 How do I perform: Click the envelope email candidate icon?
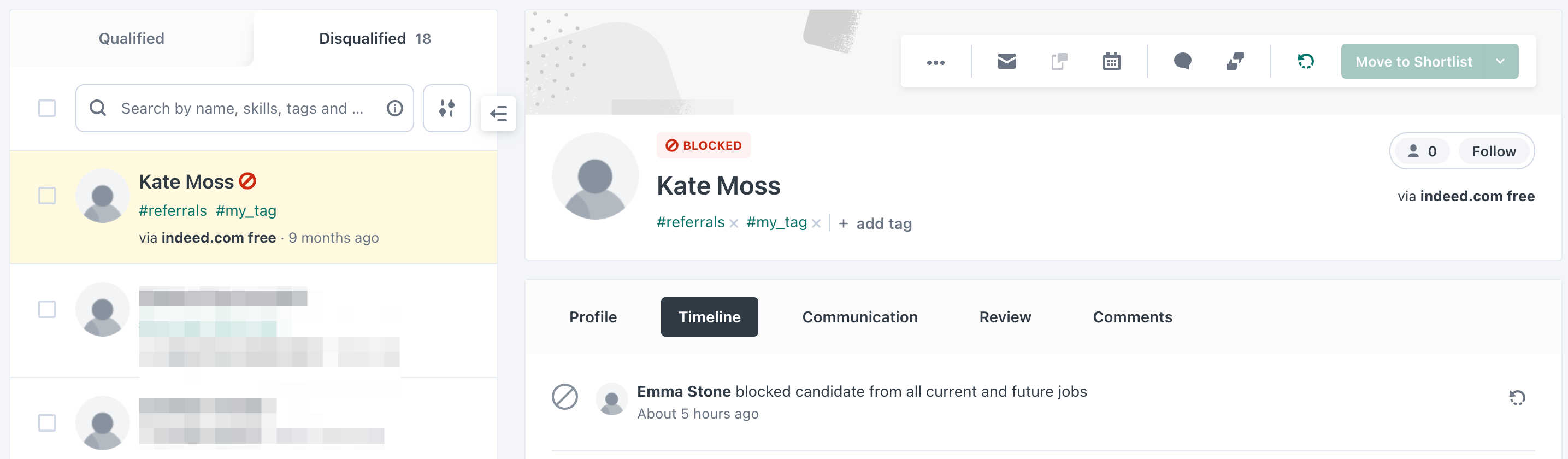(x=1007, y=62)
